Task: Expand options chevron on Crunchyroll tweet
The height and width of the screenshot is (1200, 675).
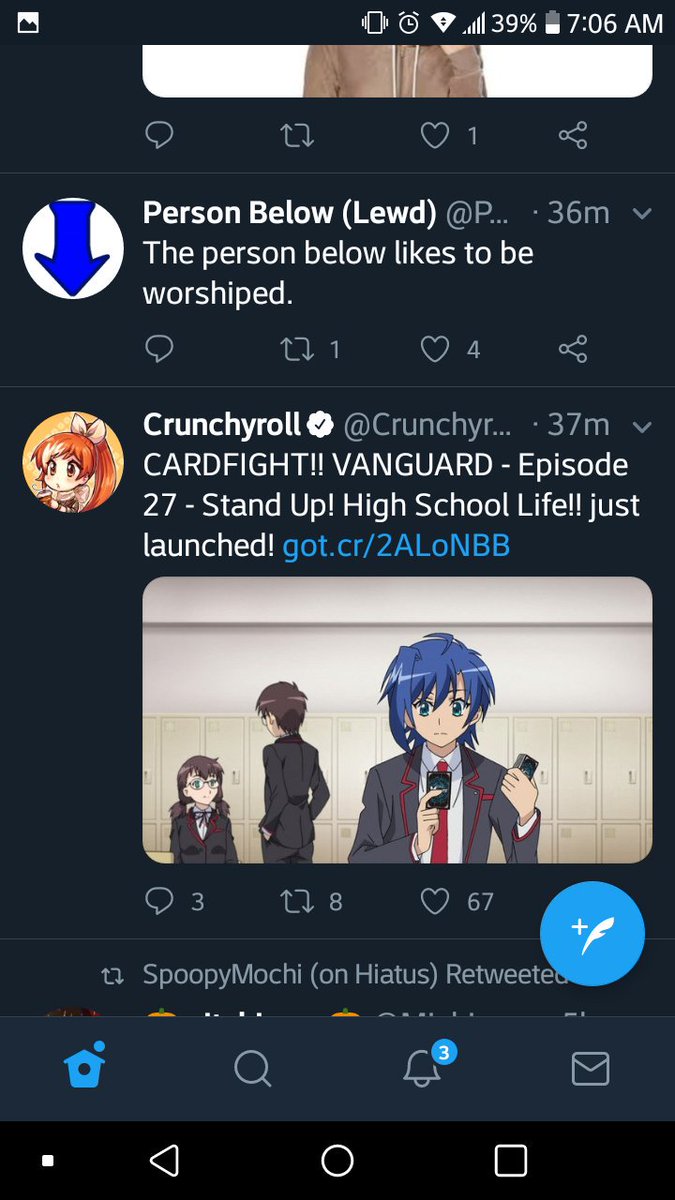Action: click(643, 427)
